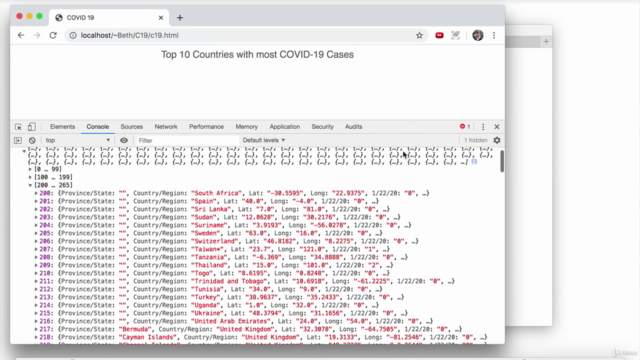
Task: Click the array info badge icon
Action: coord(474,162)
